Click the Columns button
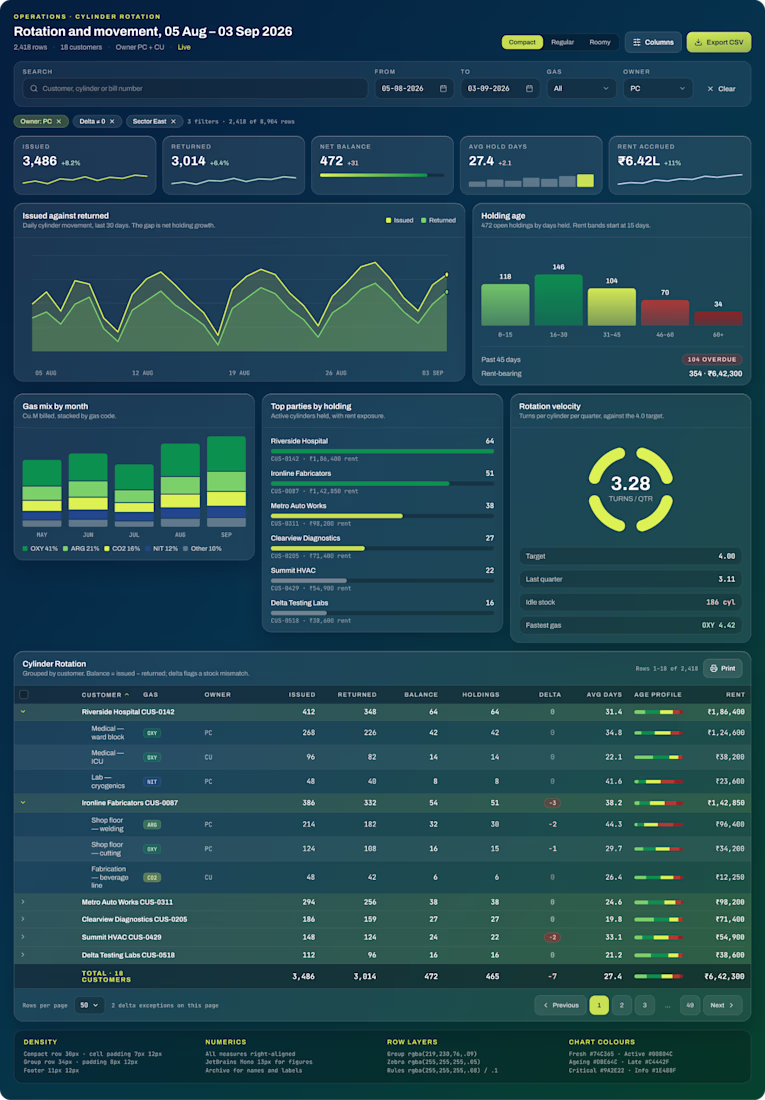 point(653,42)
